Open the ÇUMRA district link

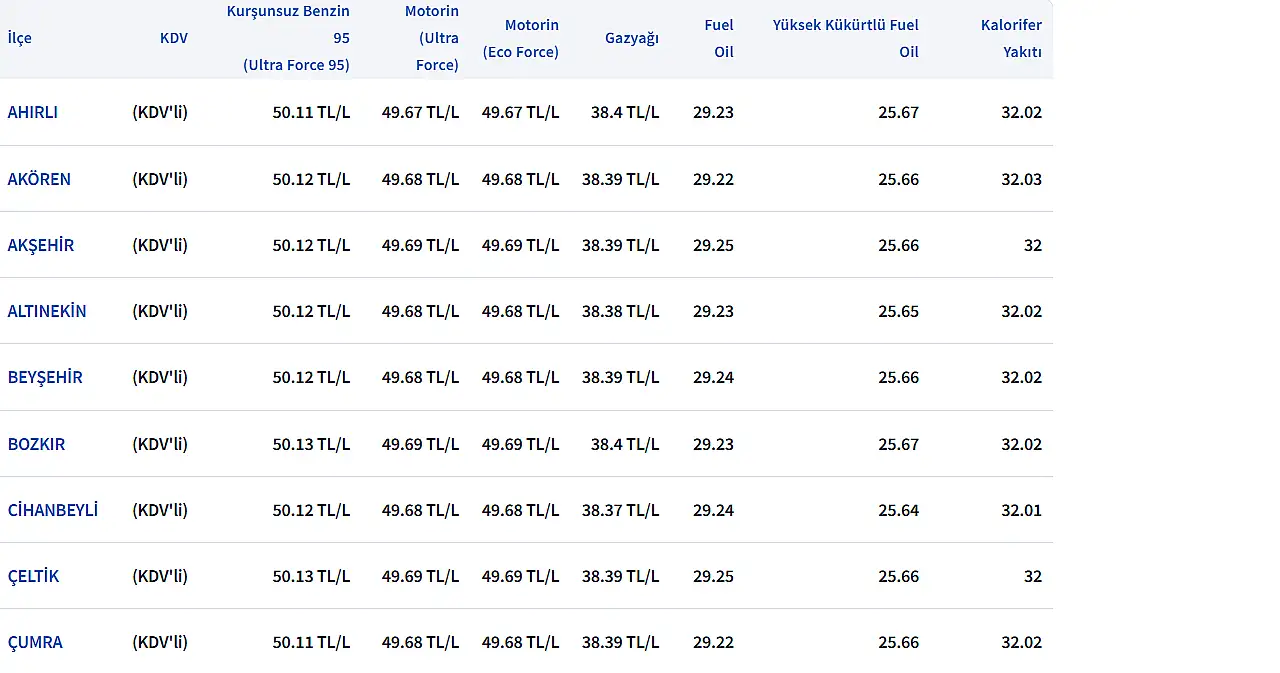point(35,642)
